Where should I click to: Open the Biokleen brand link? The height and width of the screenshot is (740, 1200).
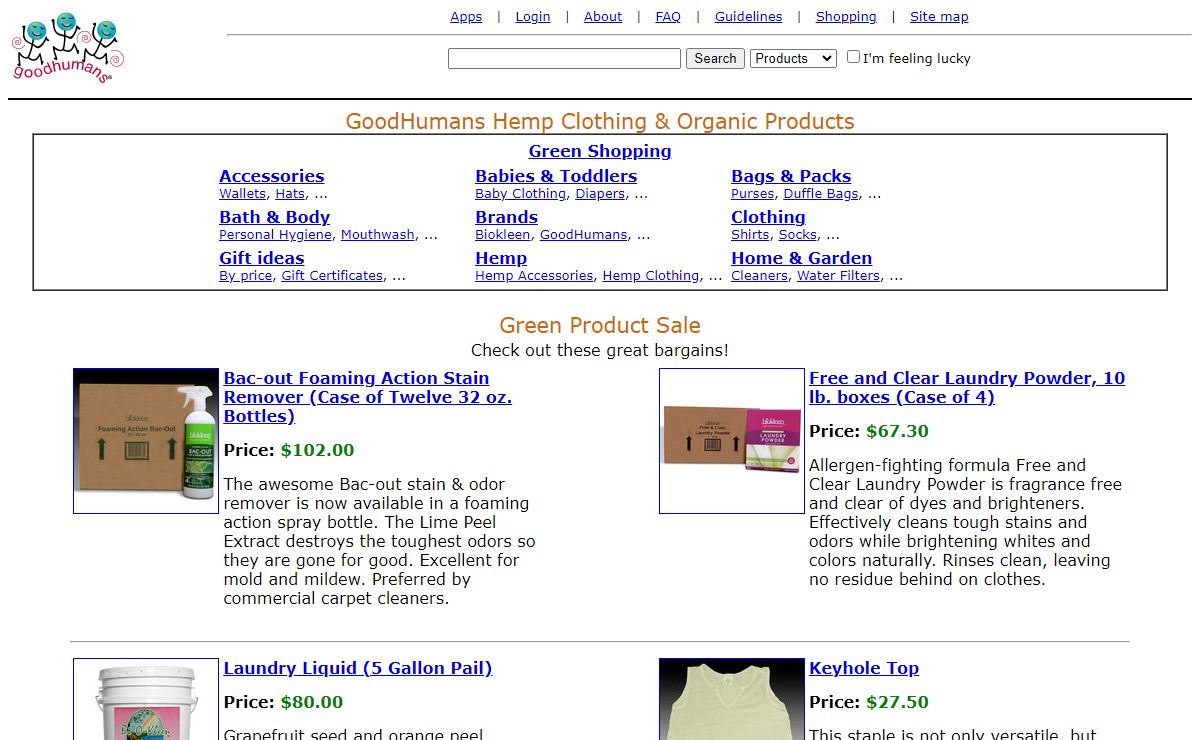point(503,235)
